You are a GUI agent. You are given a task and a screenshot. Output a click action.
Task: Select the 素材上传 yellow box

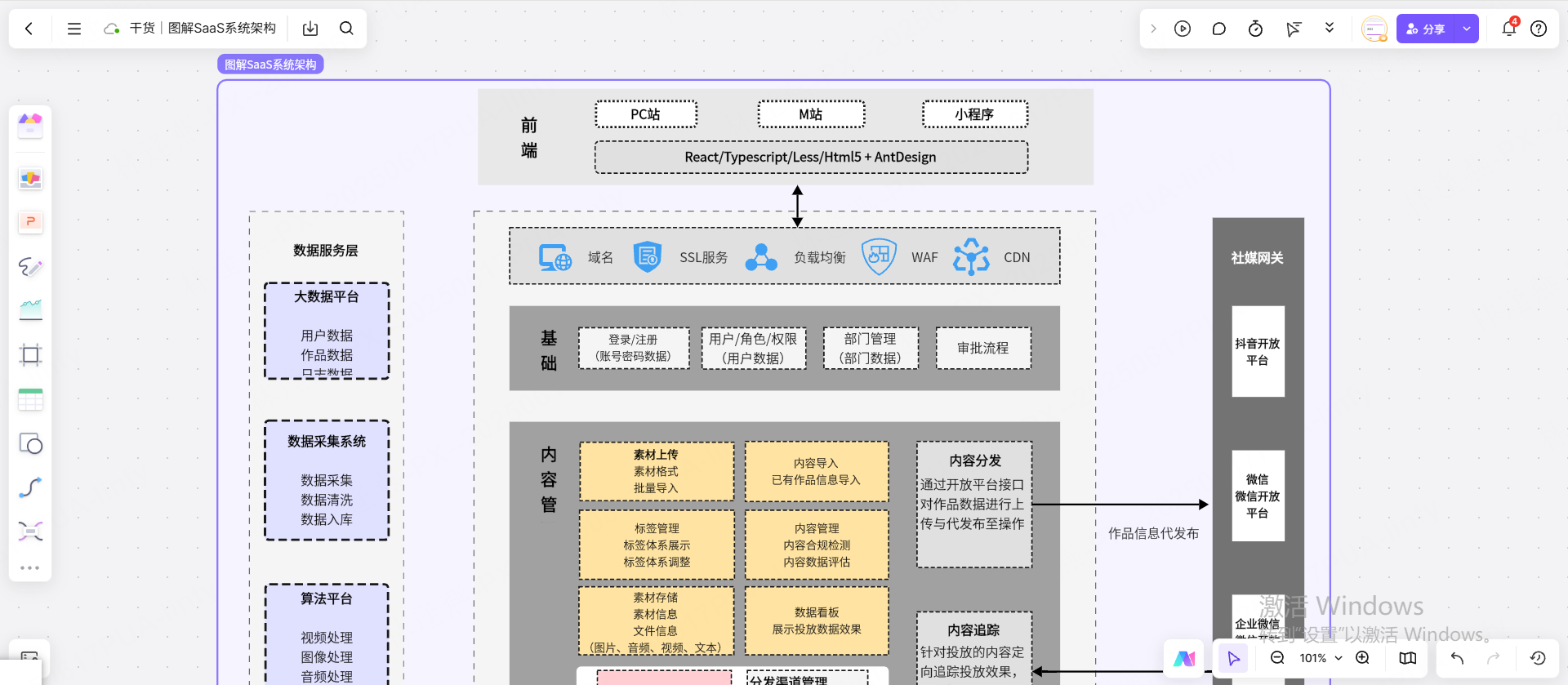pyautogui.click(x=657, y=471)
